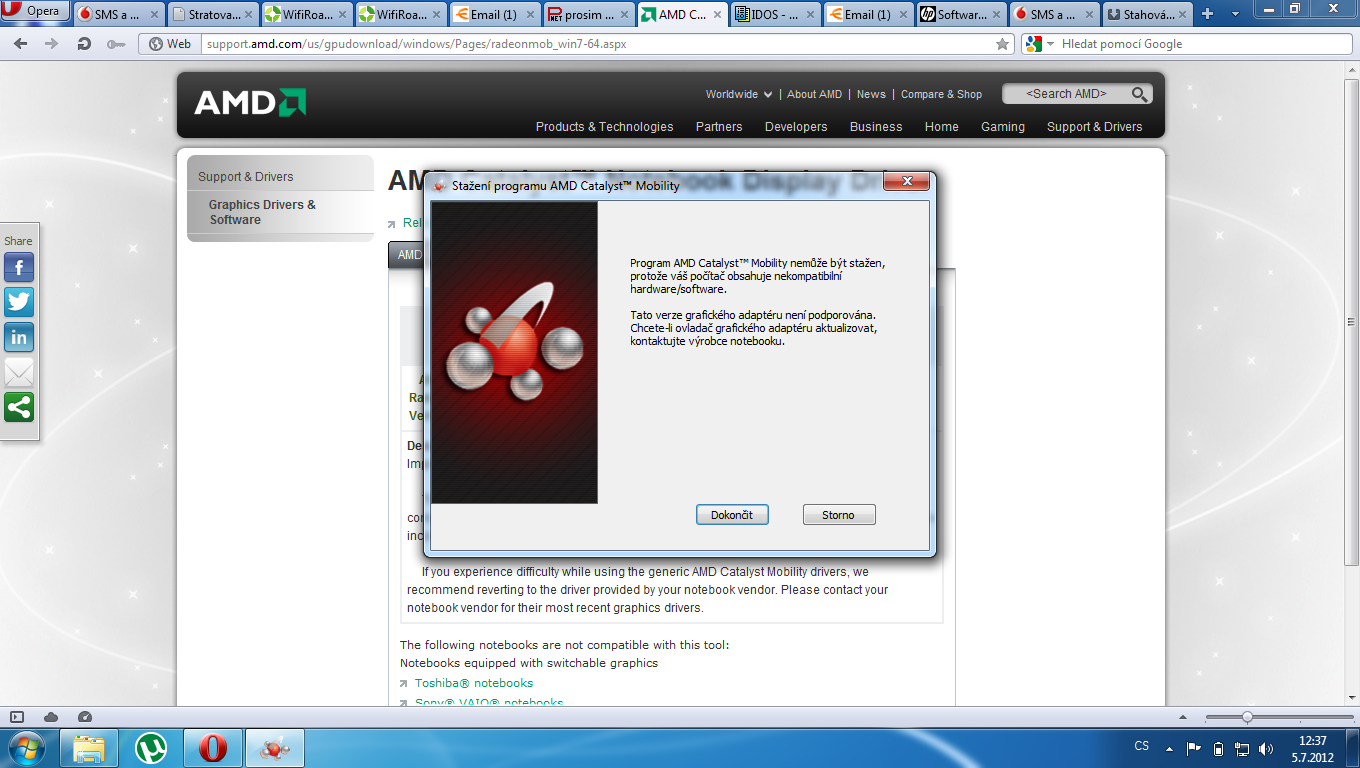Click the Dokončit button in the dialog
Viewport: 1360px width, 768px height.
pyautogui.click(x=732, y=515)
